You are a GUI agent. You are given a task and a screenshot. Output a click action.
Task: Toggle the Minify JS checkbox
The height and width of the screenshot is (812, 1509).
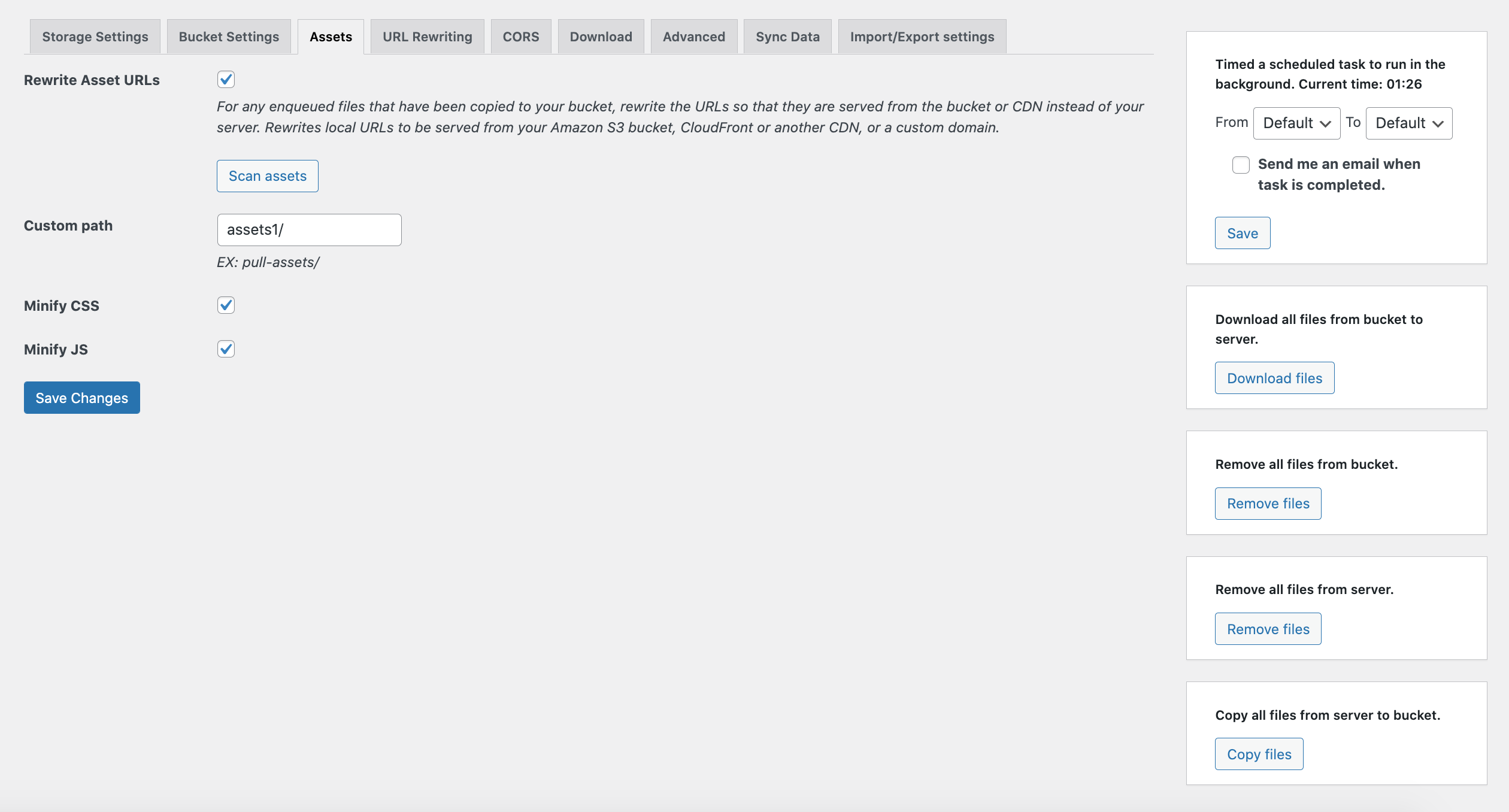point(226,349)
